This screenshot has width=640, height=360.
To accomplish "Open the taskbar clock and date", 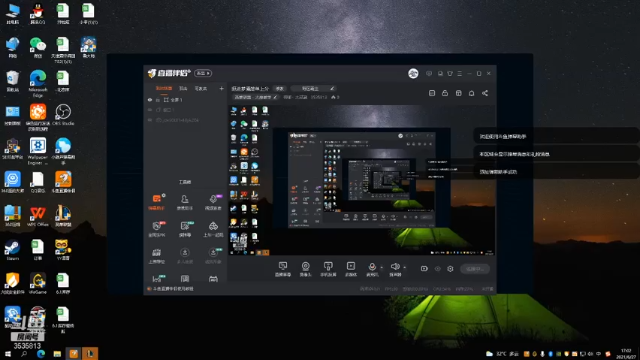I will click(626, 354).
